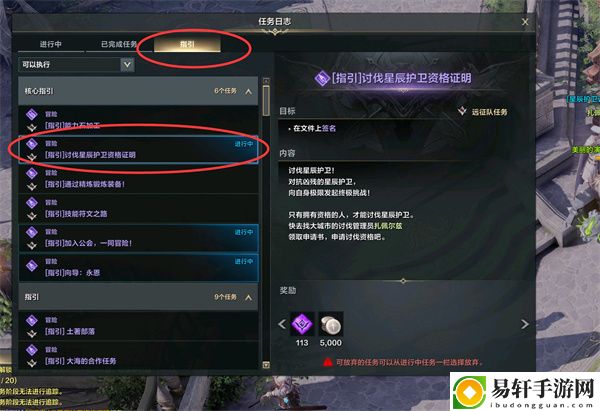
Task: Switch to the 已完成任务 tab
Action: [x=119, y=44]
